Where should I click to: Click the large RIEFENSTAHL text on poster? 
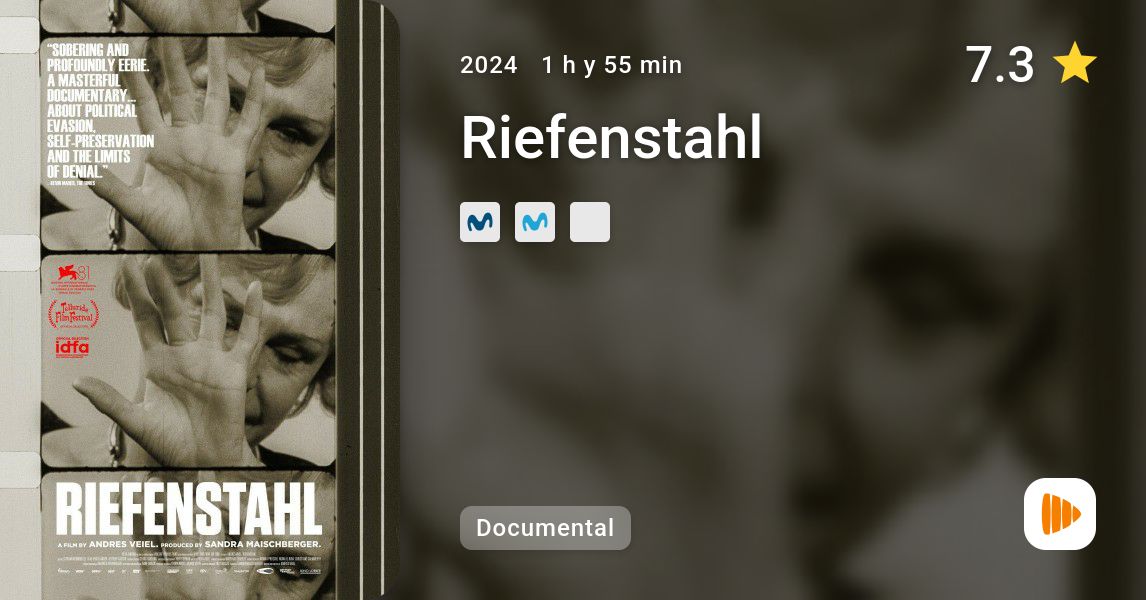(x=189, y=509)
